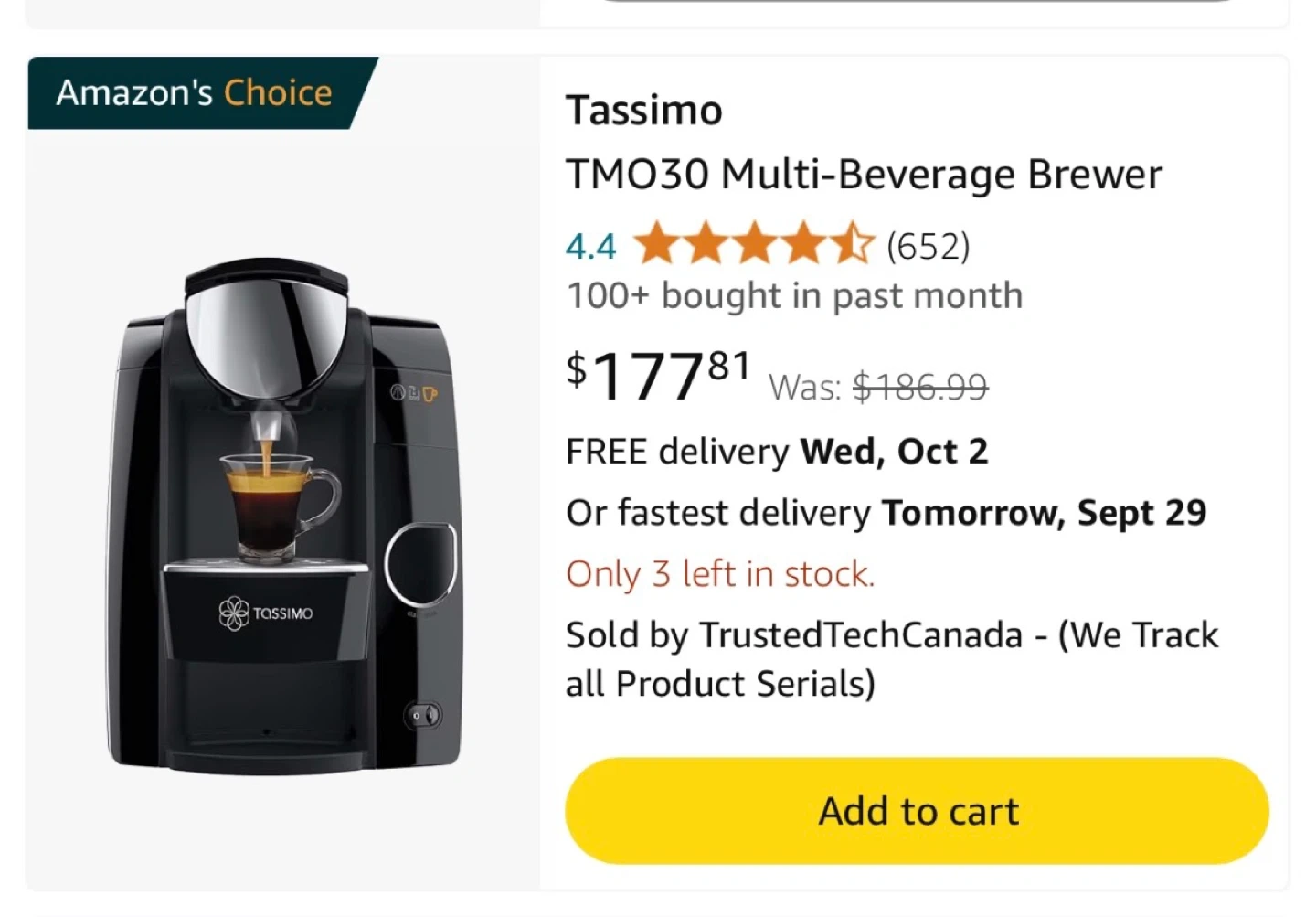1316x917 pixels.
Task: Click the Tassimo brand name heading
Action: pyautogui.click(x=644, y=111)
